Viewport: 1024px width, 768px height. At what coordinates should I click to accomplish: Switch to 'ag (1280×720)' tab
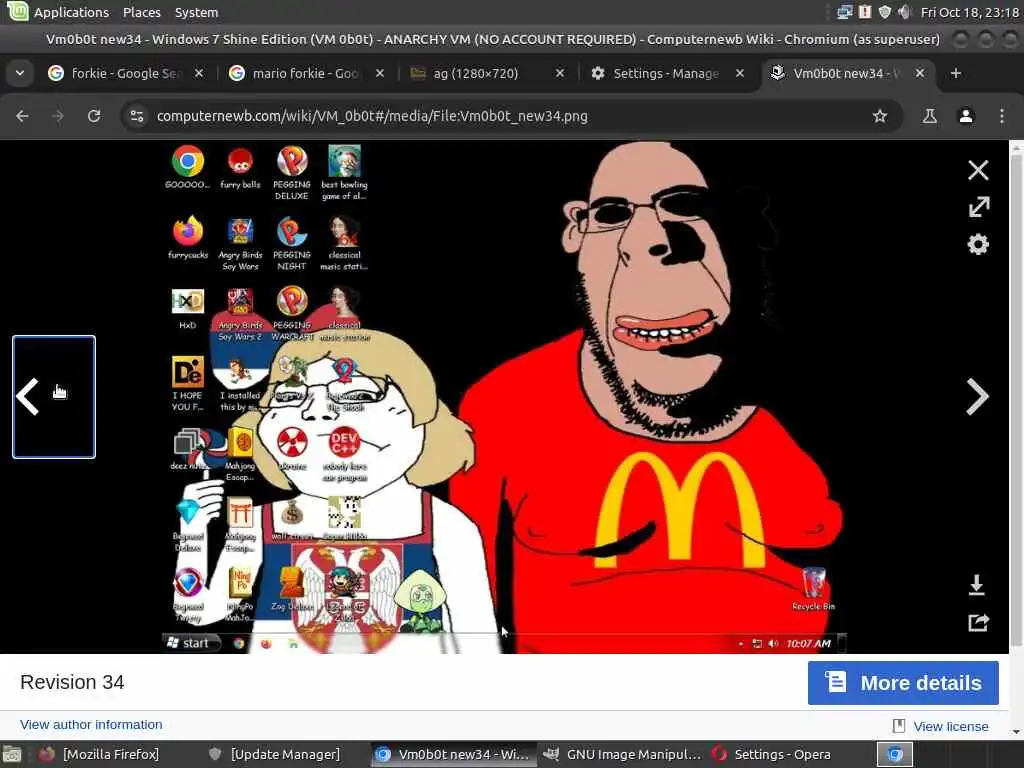[x=485, y=73]
